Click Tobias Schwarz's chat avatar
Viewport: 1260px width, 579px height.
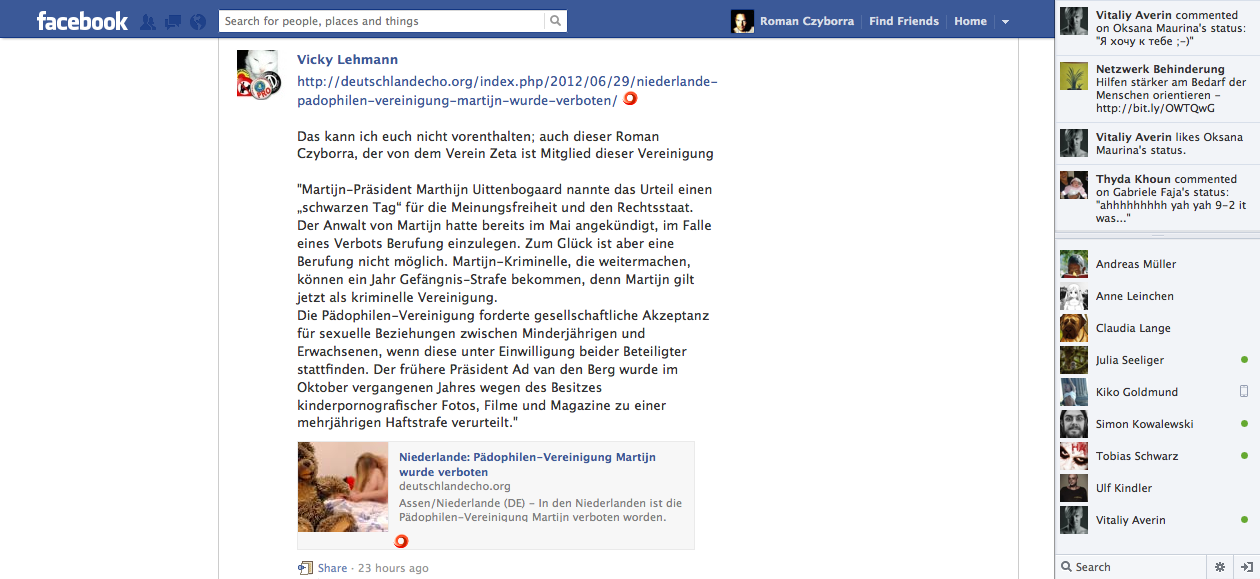click(1074, 456)
